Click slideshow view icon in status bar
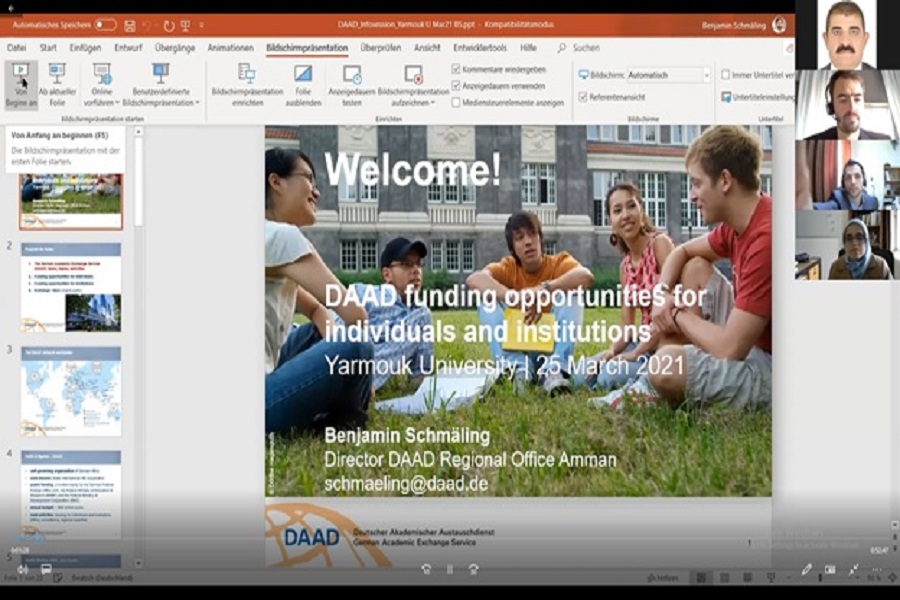 tap(771, 578)
